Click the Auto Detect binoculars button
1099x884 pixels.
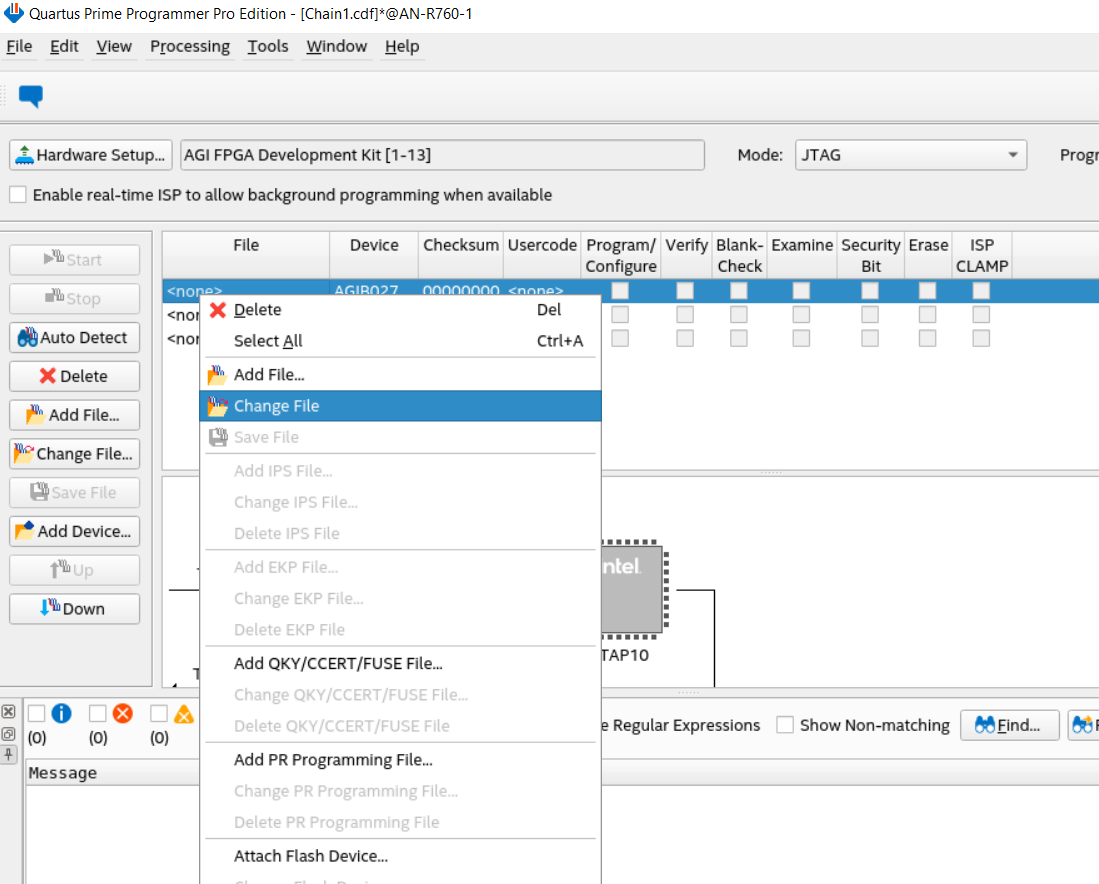[x=74, y=338]
